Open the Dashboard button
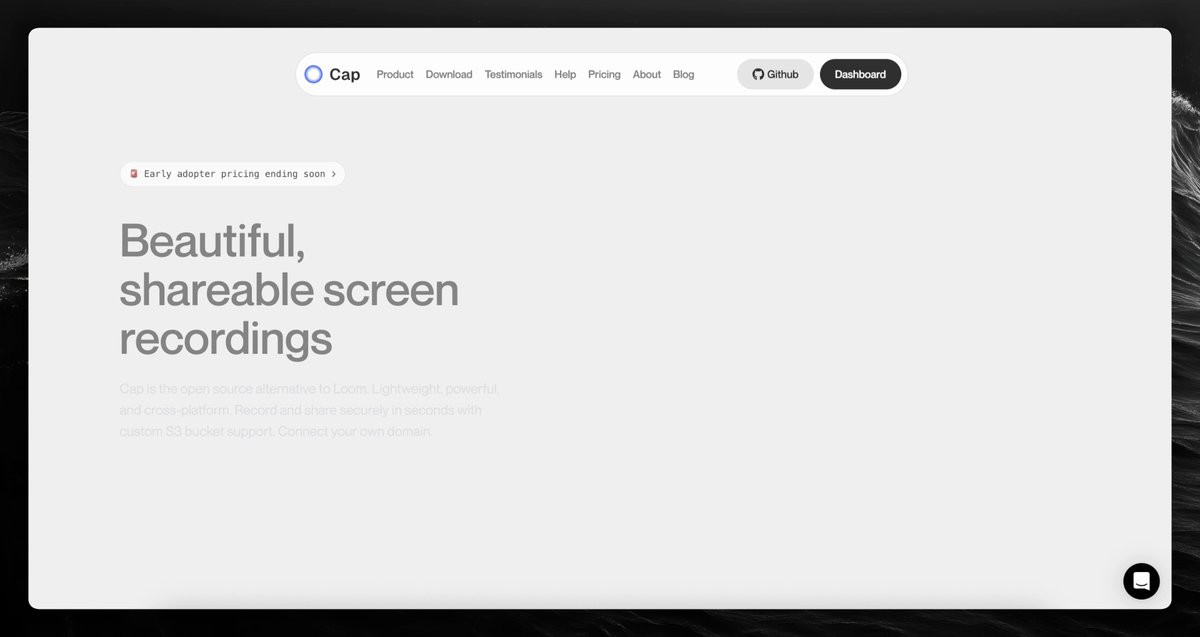 pos(860,74)
